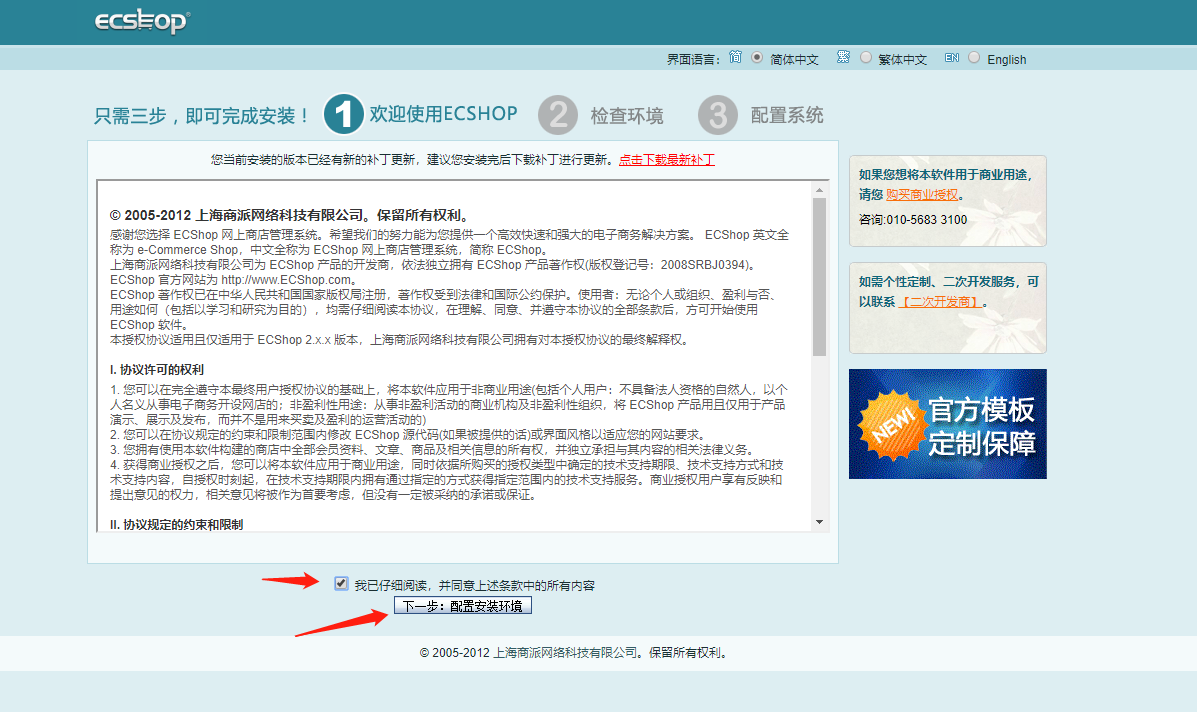
Task: Uncheck the agreement checkbox 我已仔细阅读
Action: click(341, 584)
